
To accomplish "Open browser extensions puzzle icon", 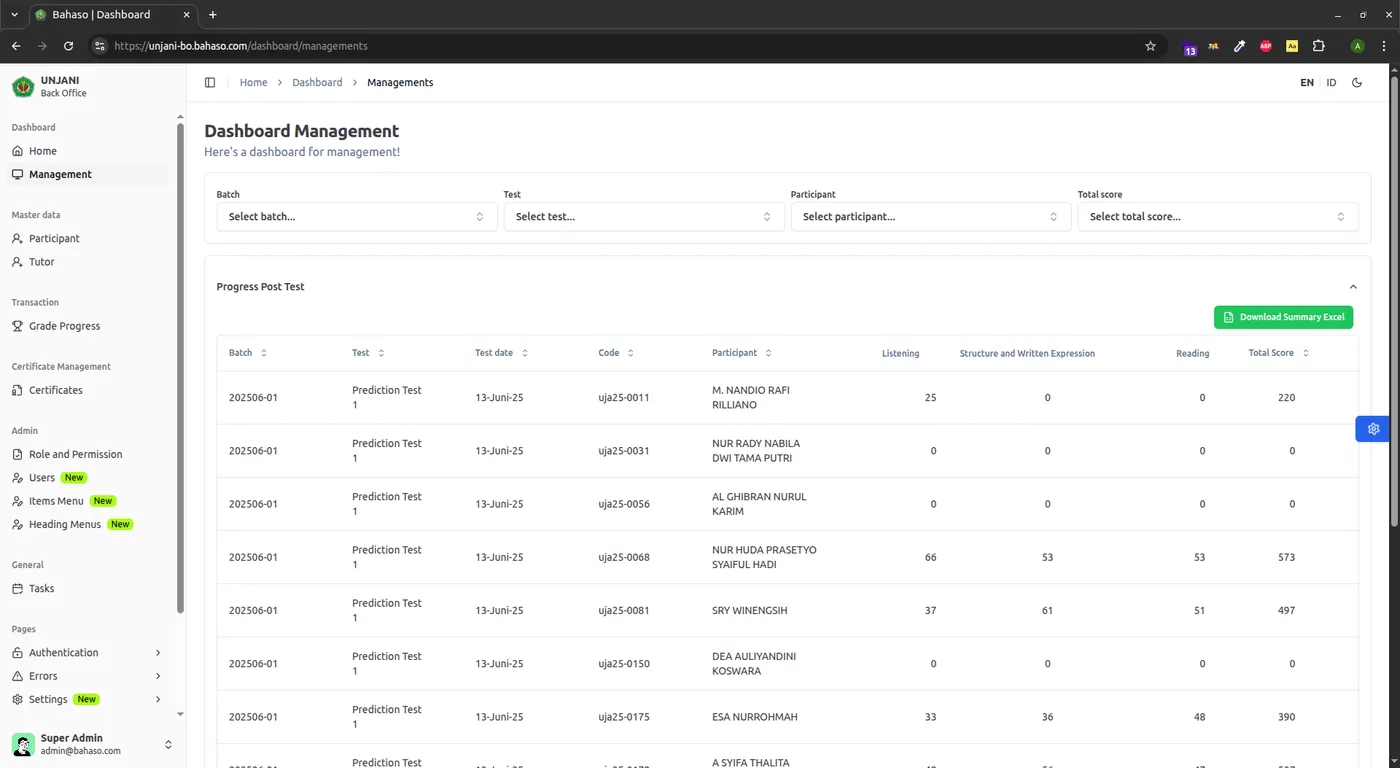I will pyautogui.click(x=1318, y=46).
